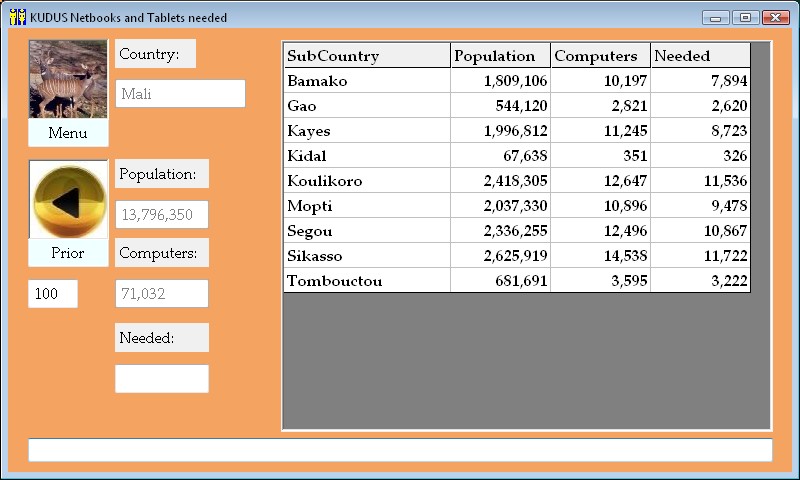Select the Bamako row in the table
The height and width of the screenshot is (480, 800).
pos(366,81)
